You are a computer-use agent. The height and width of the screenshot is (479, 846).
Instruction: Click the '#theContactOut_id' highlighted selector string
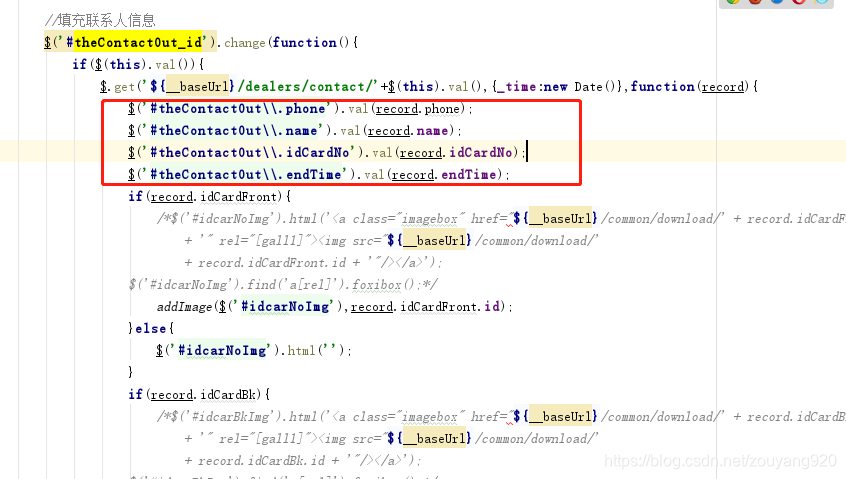click(134, 42)
